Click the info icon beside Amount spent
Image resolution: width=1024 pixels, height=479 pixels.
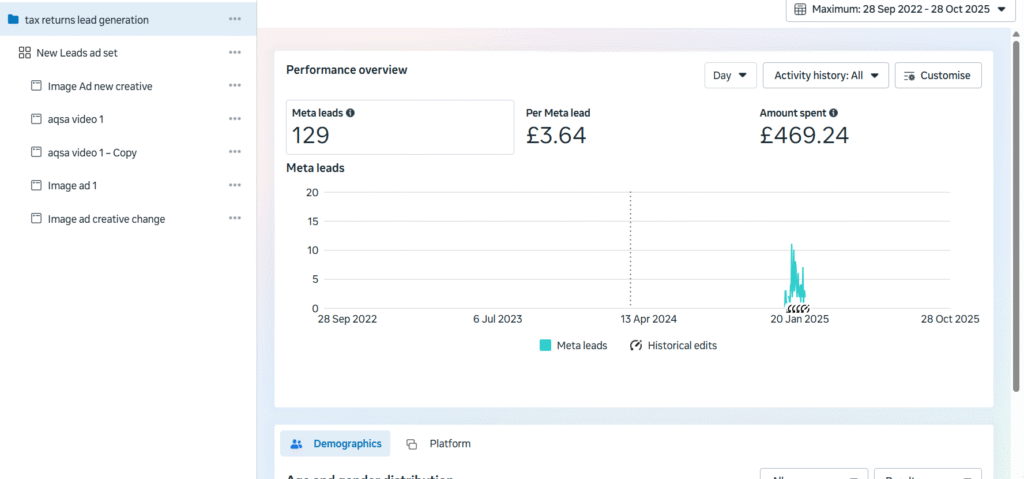click(833, 113)
